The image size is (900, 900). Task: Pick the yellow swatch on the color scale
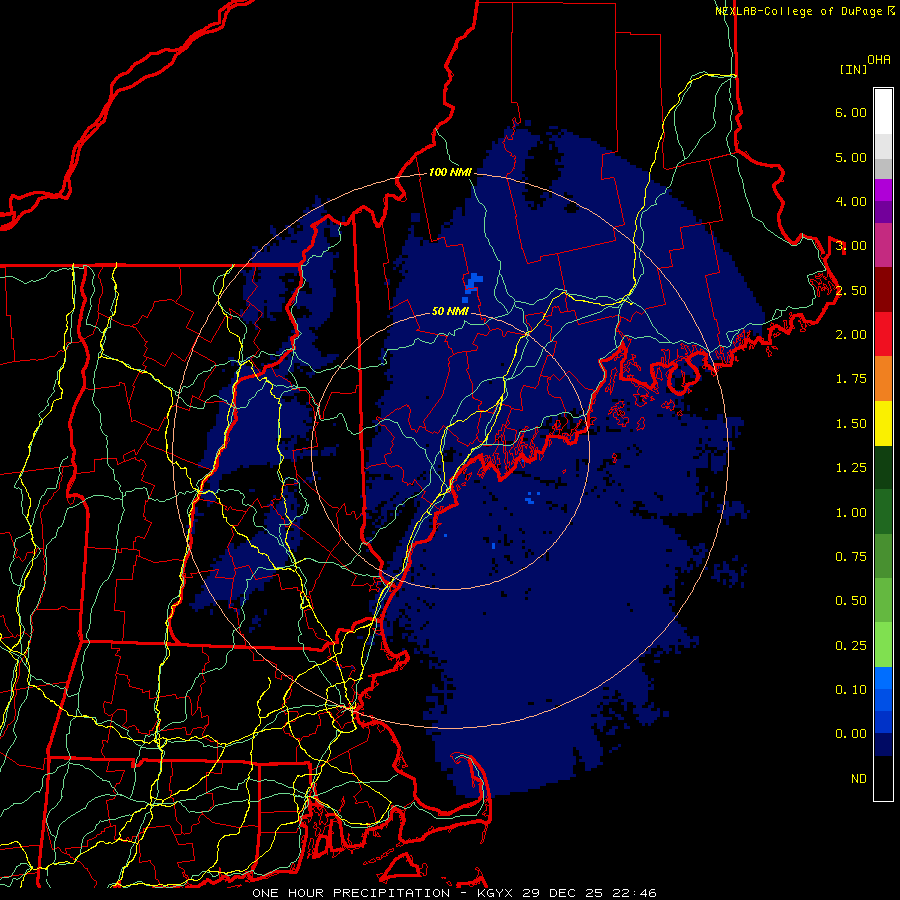883,423
